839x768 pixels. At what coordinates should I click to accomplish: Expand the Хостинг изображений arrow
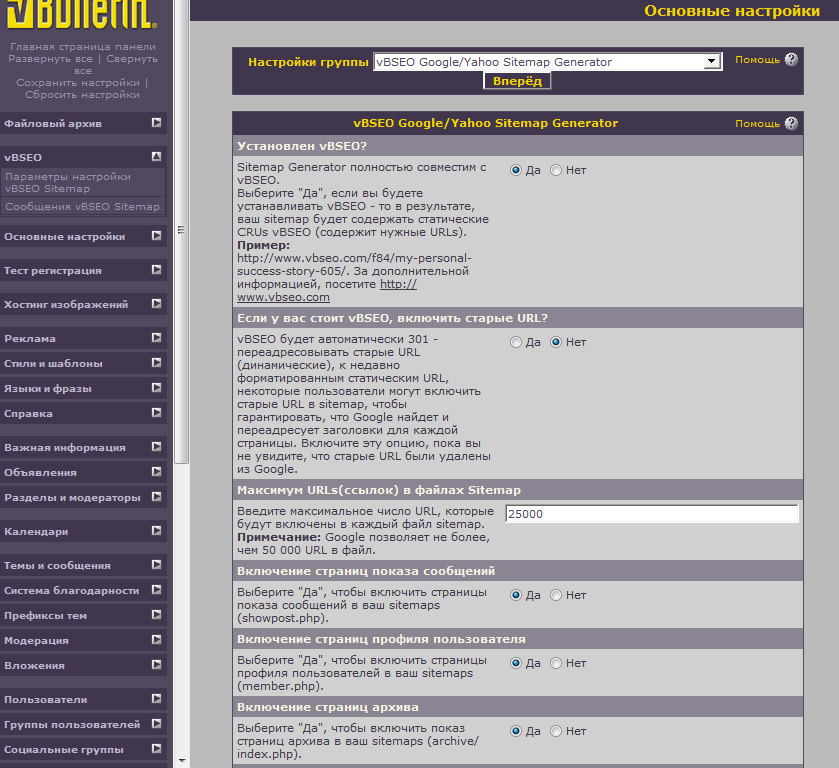tap(156, 303)
